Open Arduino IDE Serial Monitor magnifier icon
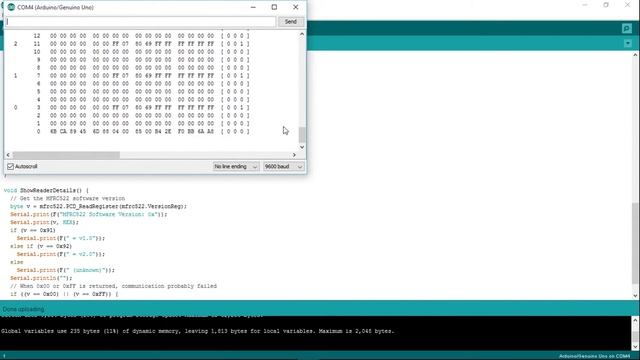This screenshot has width=640, height=360. [627, 28]
